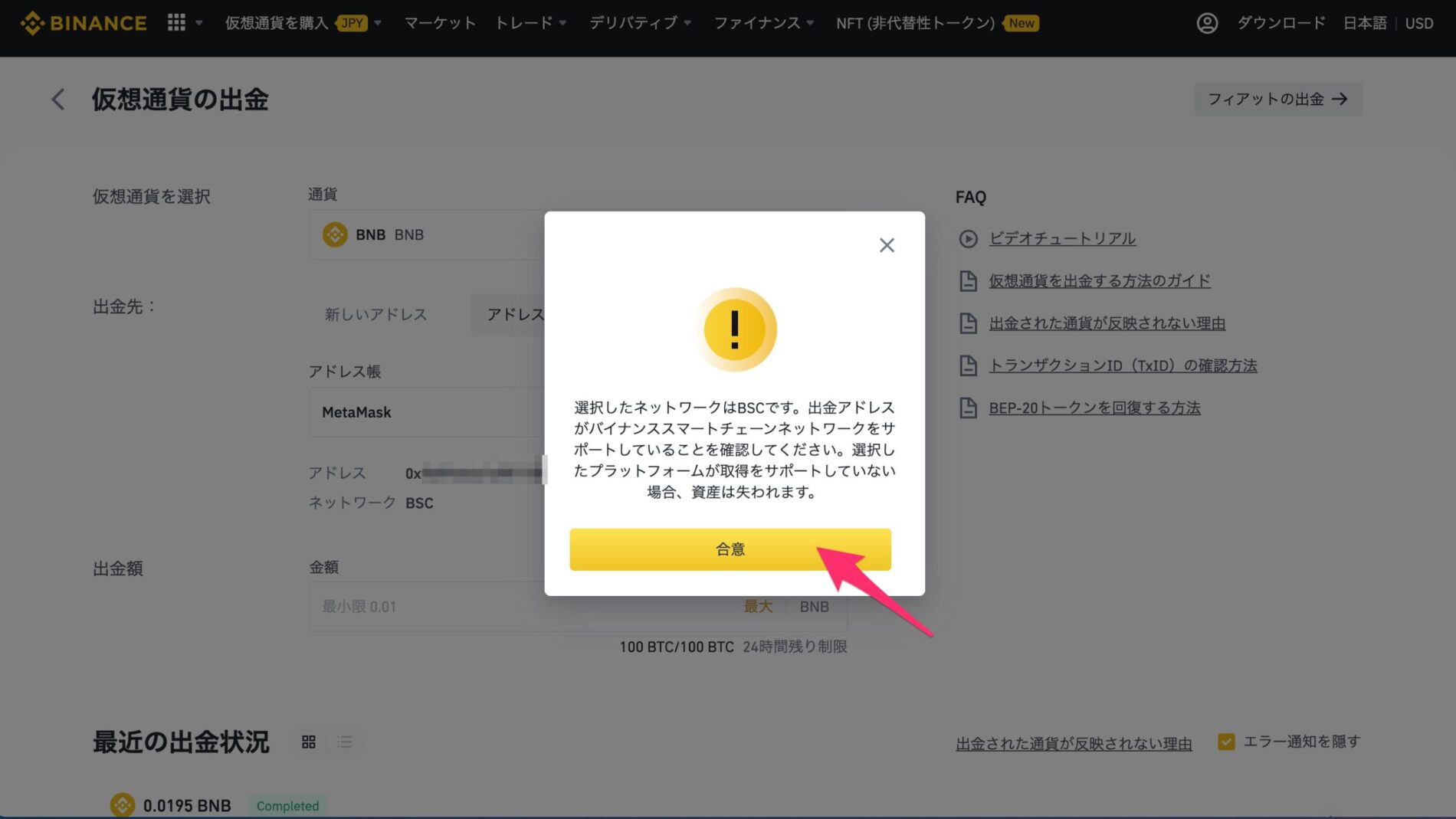Click the yellow 合意 button
1456x819 pixels.
coord(730,549)
